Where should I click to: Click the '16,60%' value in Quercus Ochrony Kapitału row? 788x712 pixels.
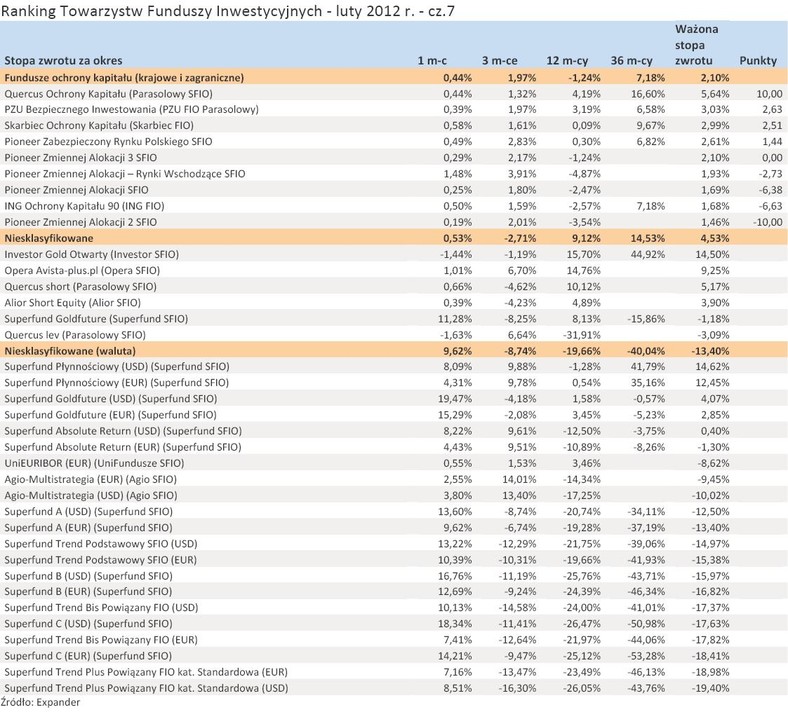tap(648, 94)
